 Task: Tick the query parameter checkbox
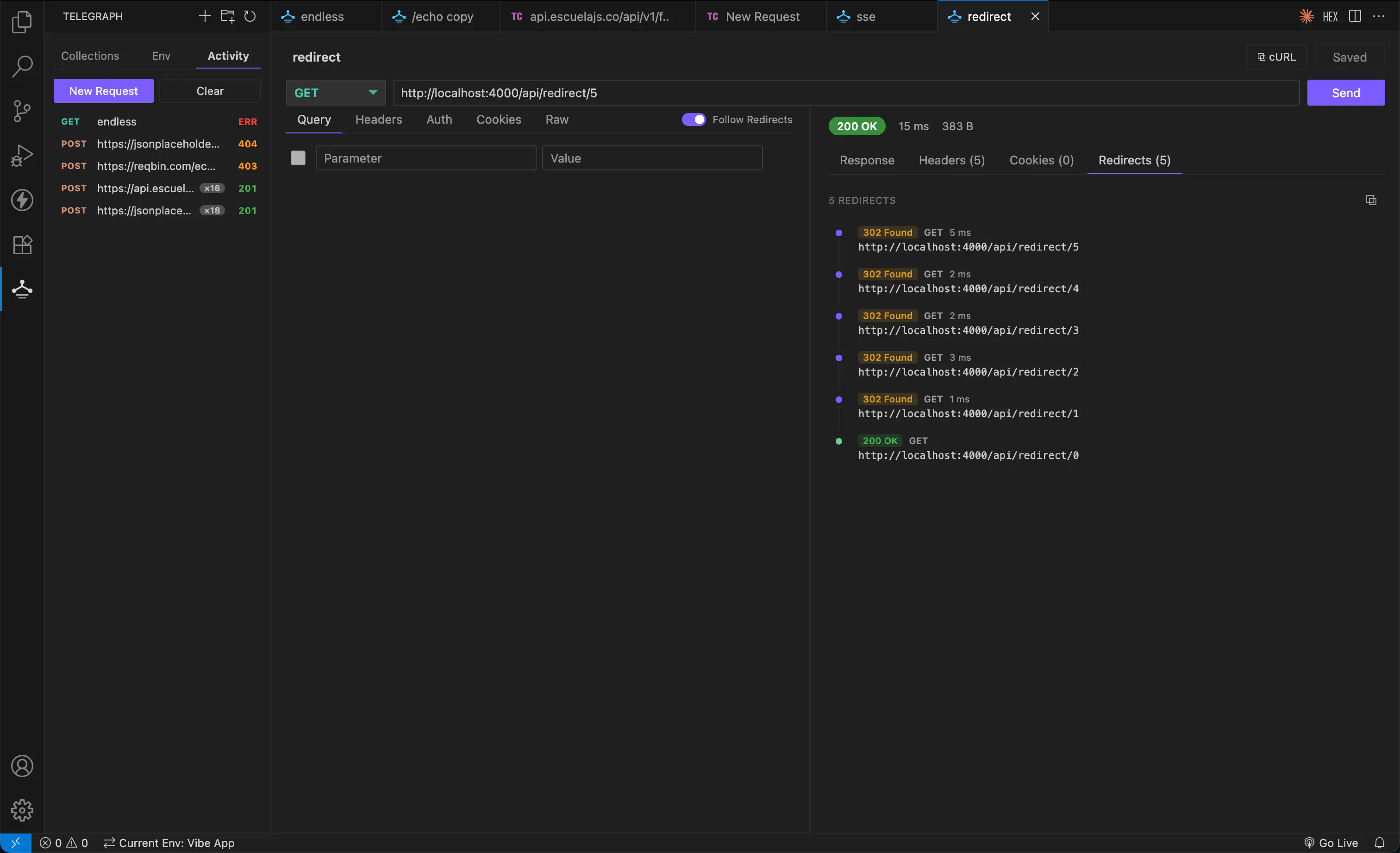click(298, 158)
